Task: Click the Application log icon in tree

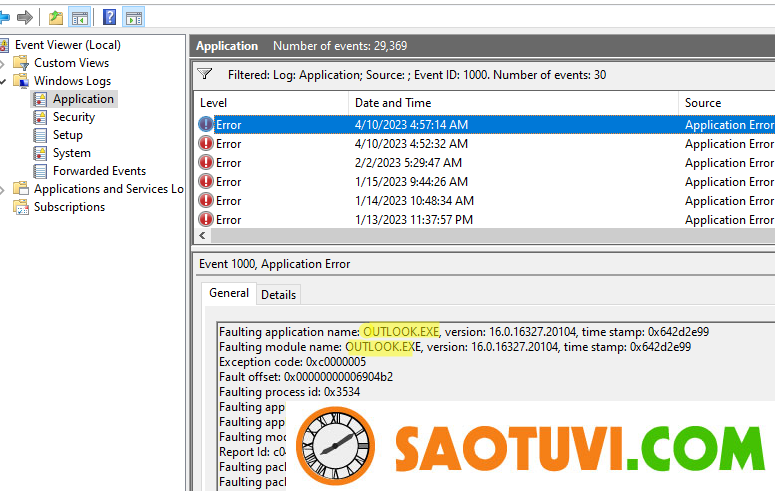Action: 40,99
